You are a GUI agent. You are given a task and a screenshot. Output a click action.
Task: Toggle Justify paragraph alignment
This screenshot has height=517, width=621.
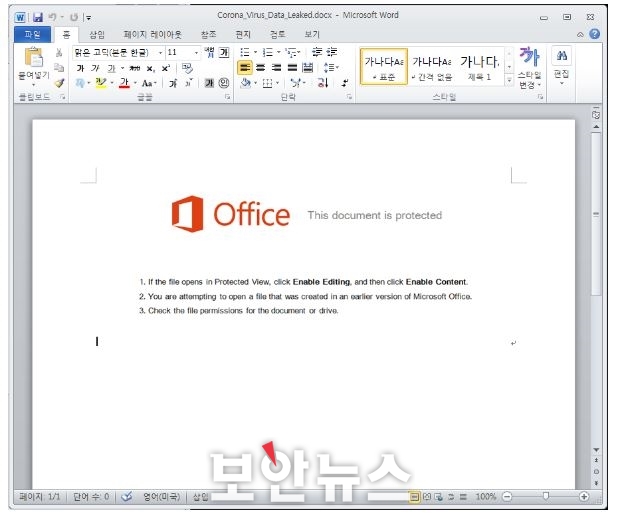292,68
